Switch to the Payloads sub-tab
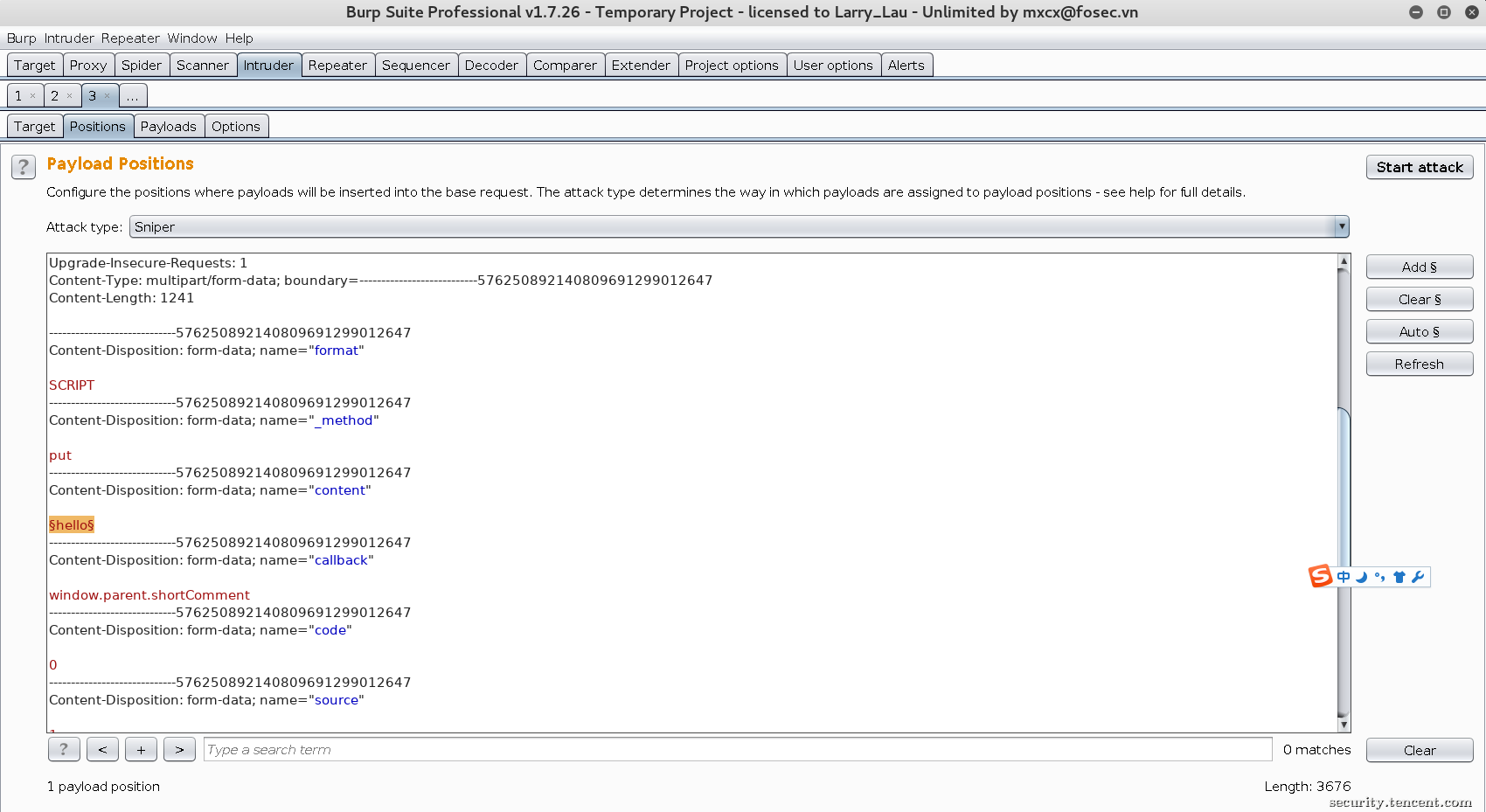Viewport: 1486px width, 812px height. click(x=169, y=127)
